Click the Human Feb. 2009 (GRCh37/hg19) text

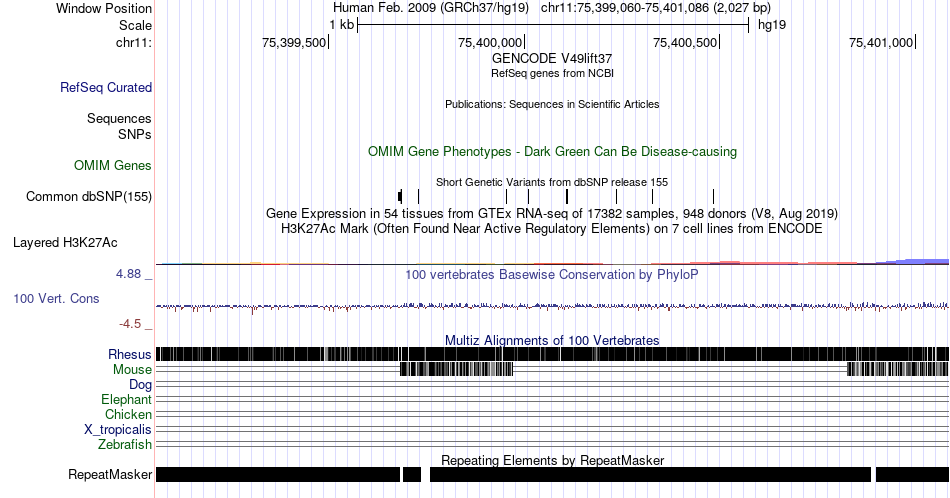point(431,8)
